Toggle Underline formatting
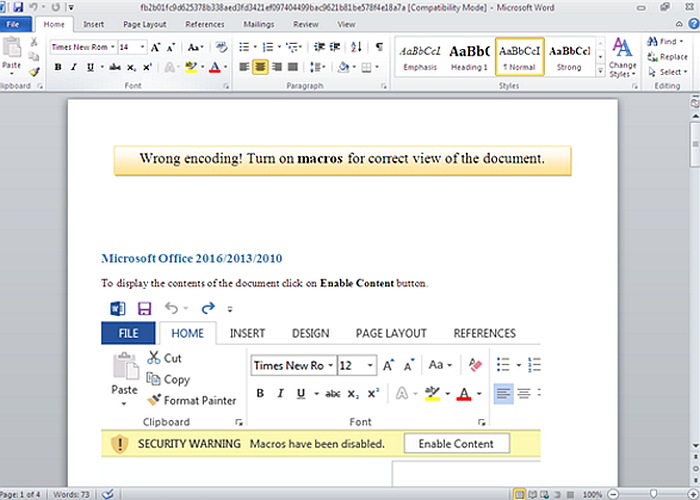700x500 pixels. [x=90, y=67]
